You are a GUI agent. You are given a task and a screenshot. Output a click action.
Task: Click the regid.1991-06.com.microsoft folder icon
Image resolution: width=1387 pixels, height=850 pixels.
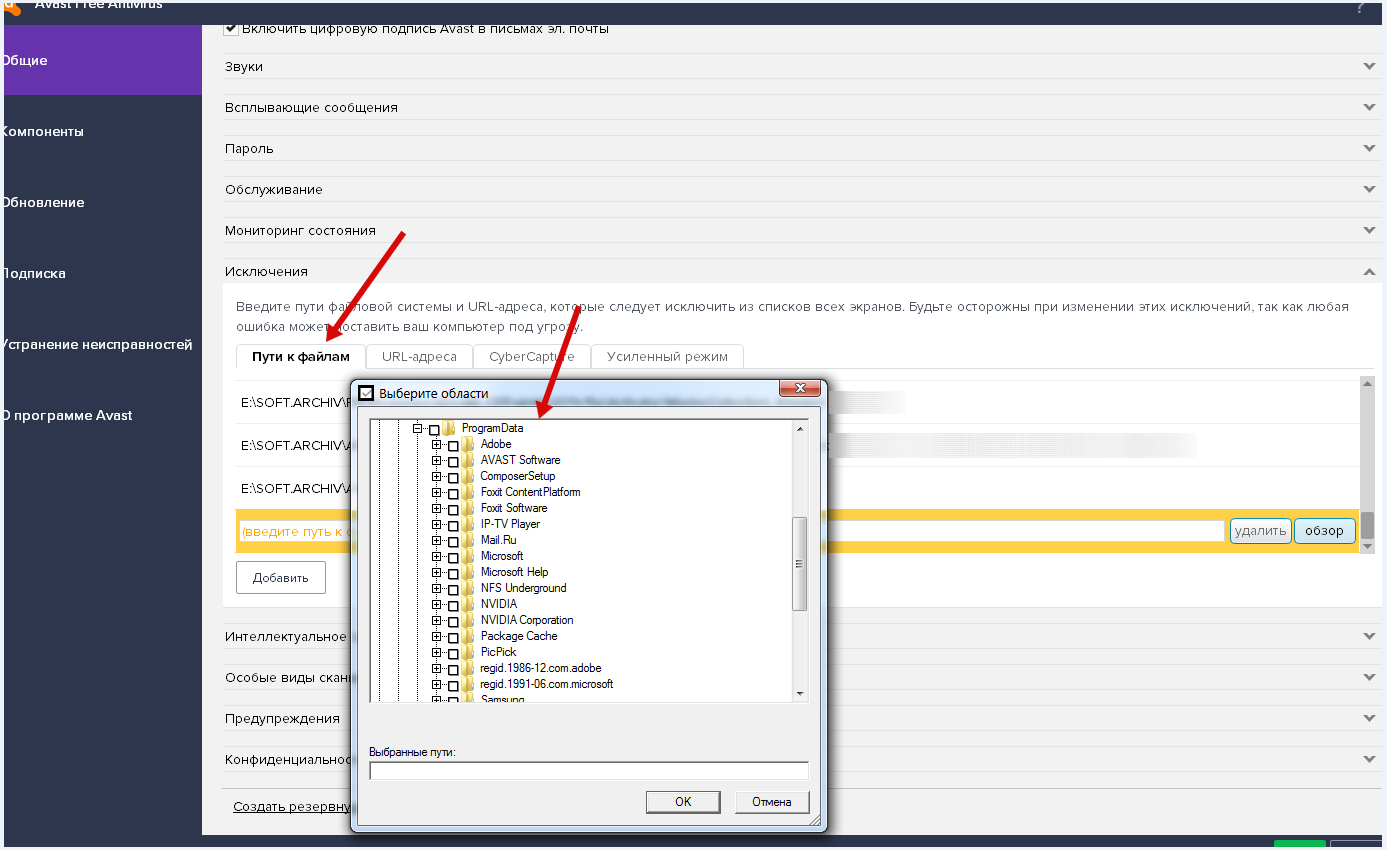tap(468, 684)
